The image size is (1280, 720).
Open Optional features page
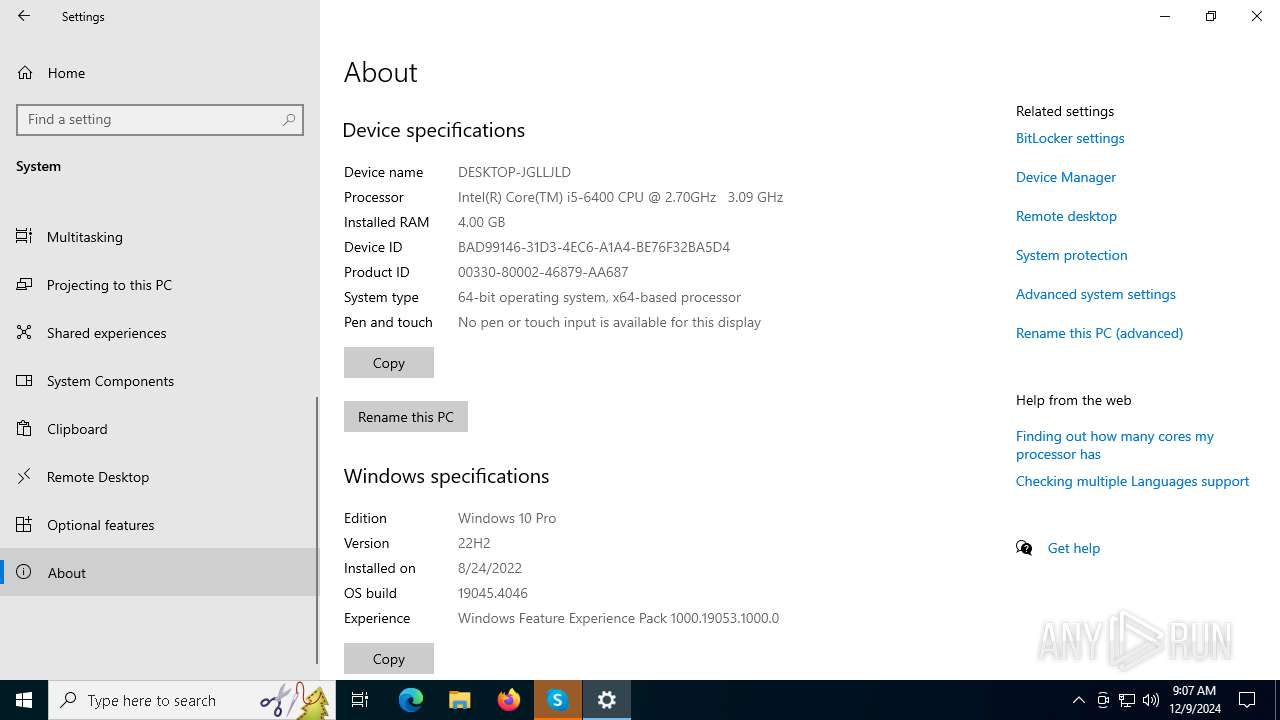tap(160, 524)
